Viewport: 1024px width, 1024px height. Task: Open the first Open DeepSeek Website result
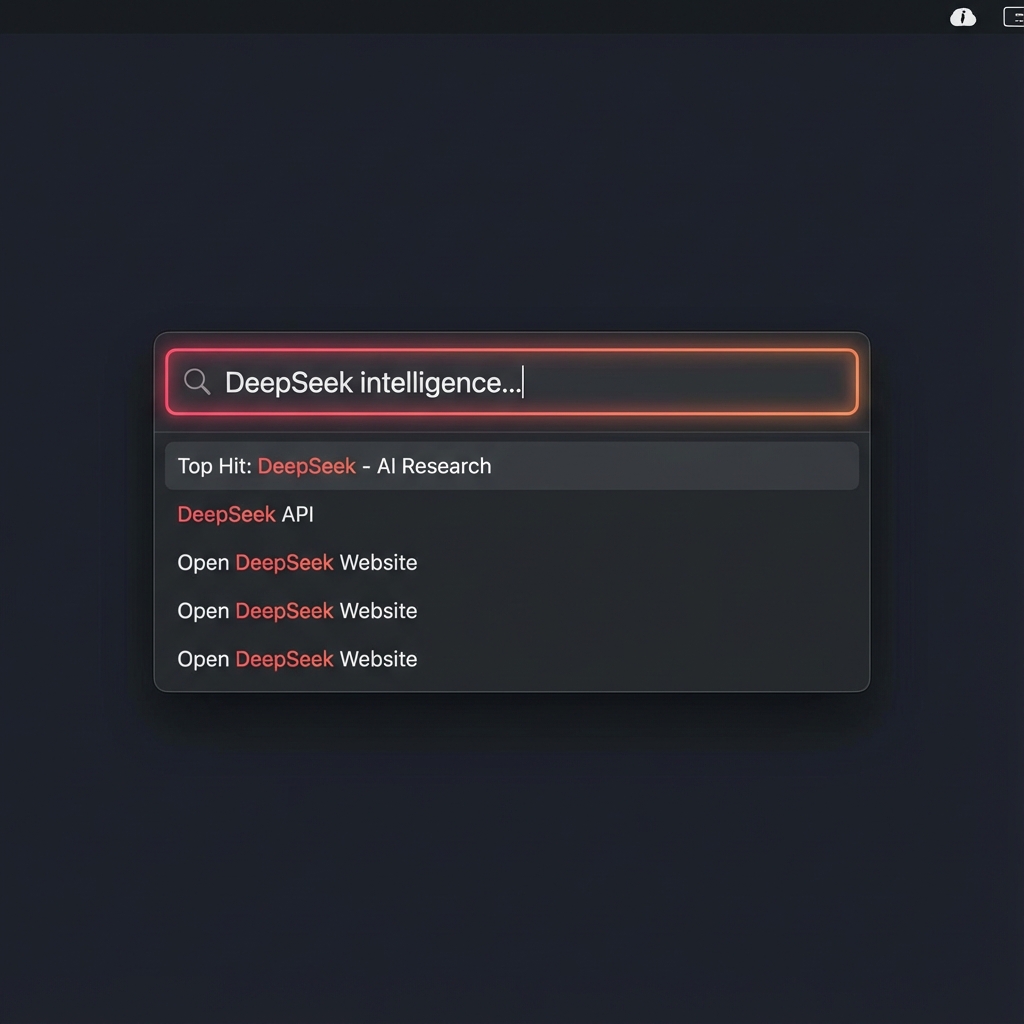(297, 562)
